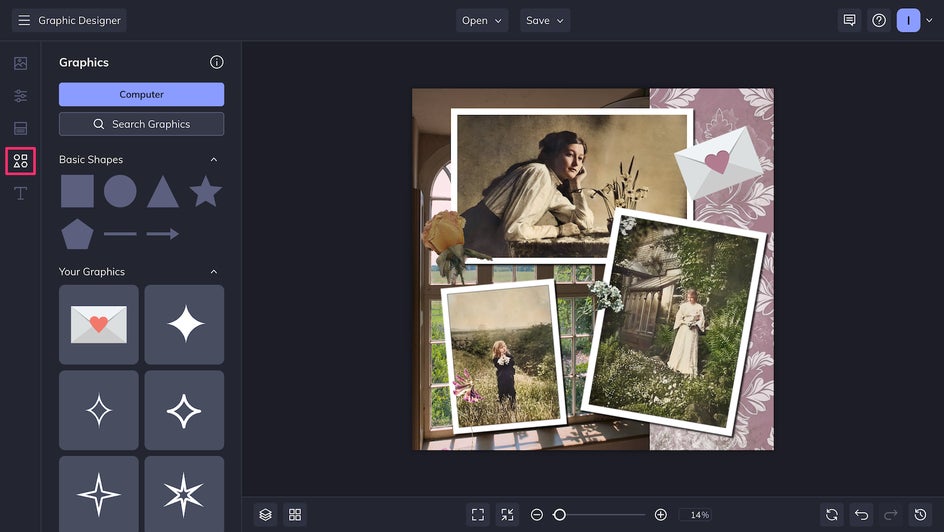Open the Image Manager sidebar tab
The height and width of the screenshot is (532, 944).
[20, 63]
